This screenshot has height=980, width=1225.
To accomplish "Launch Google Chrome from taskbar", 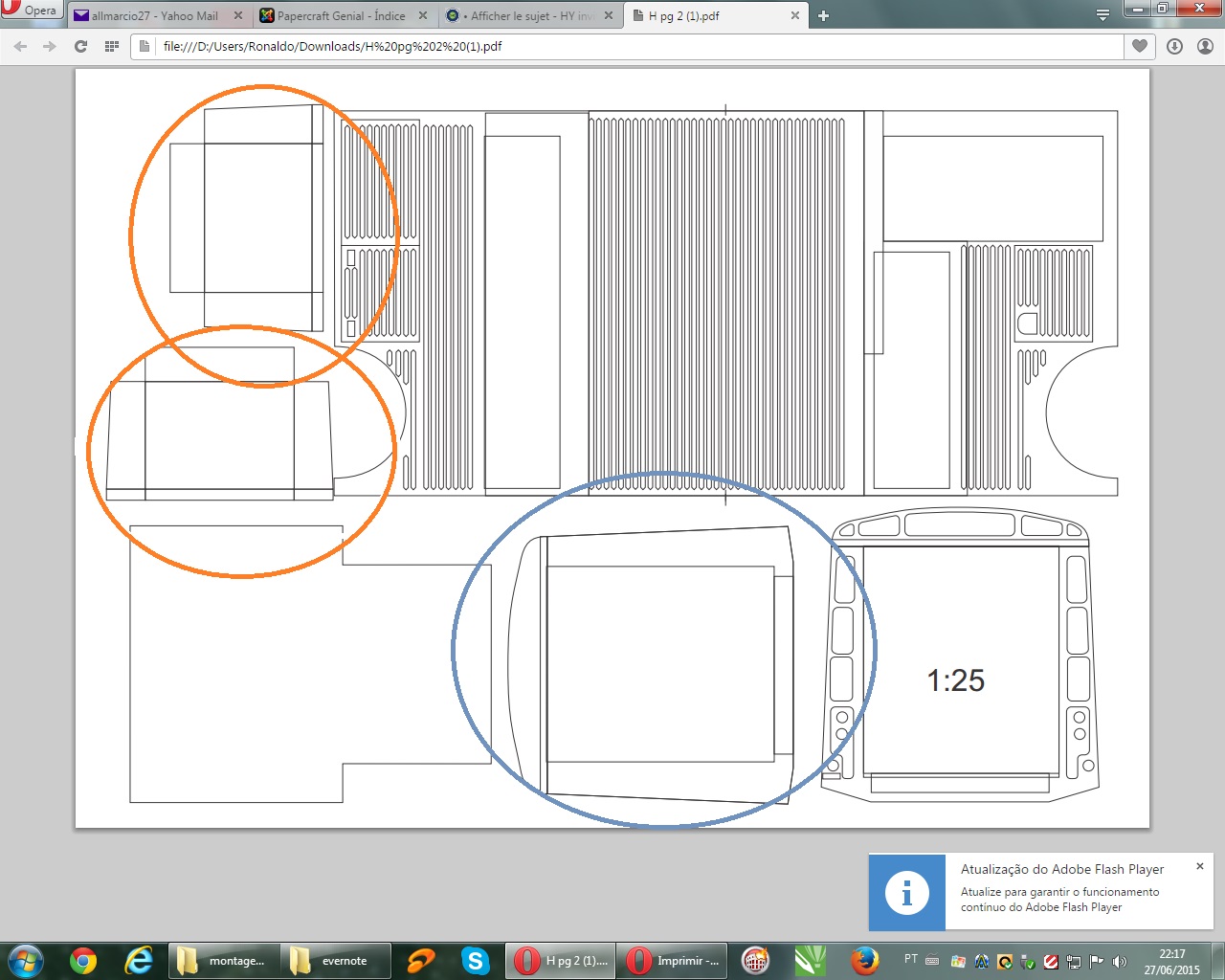I will (x=83, y=960).
